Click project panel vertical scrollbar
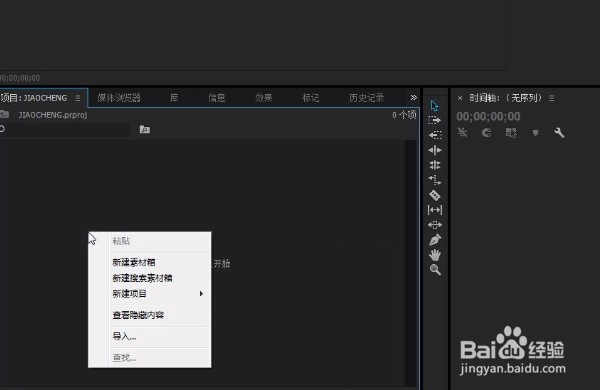The height and width of the screenshot is (390, 600). tap(411, 263)
